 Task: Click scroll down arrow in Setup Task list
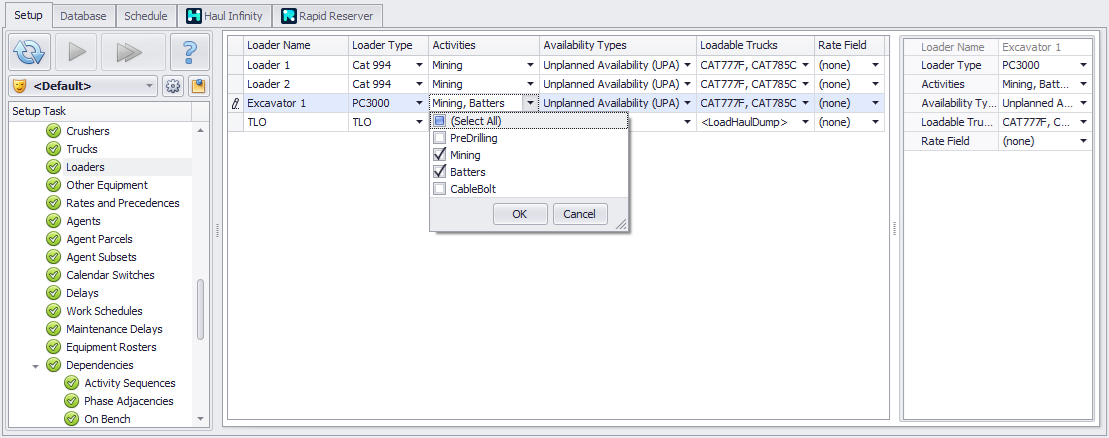(x=200, y=419)
